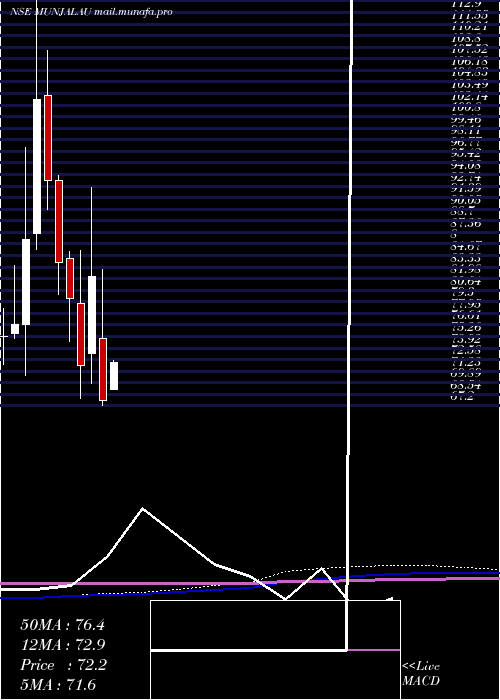Click the 71.23 price axis label
This screenshot has width=500, height=700.
[466, 363]
